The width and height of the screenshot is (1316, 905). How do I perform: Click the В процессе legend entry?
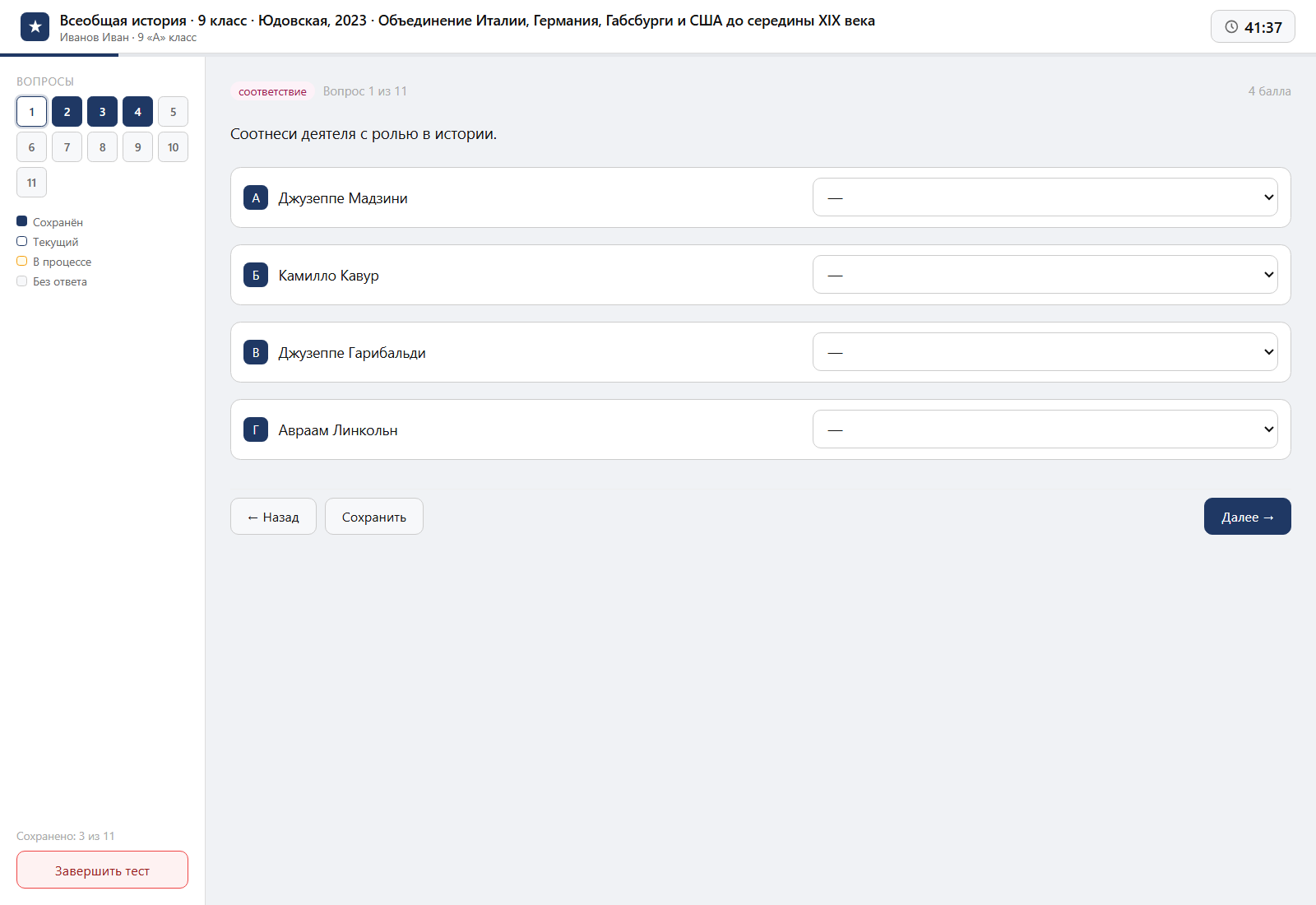54,262
